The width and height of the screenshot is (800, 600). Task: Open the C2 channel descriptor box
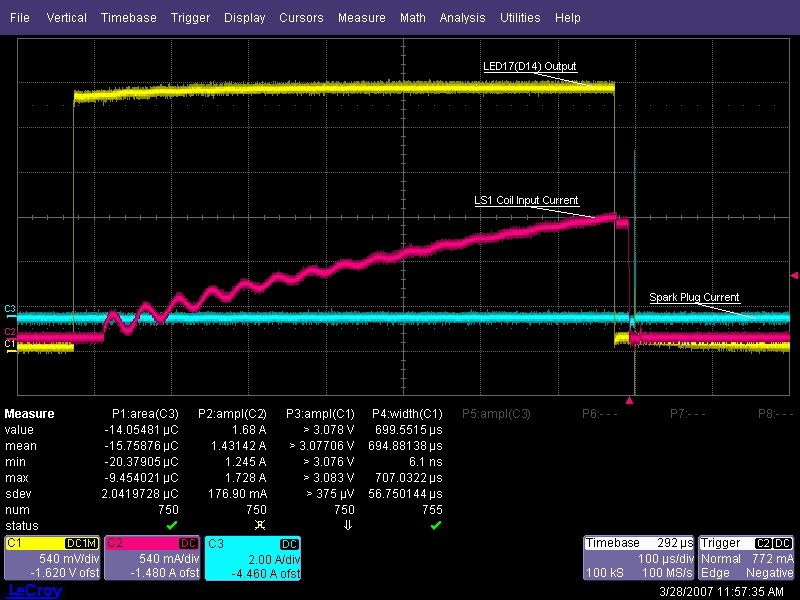click(x=152, y=558)
